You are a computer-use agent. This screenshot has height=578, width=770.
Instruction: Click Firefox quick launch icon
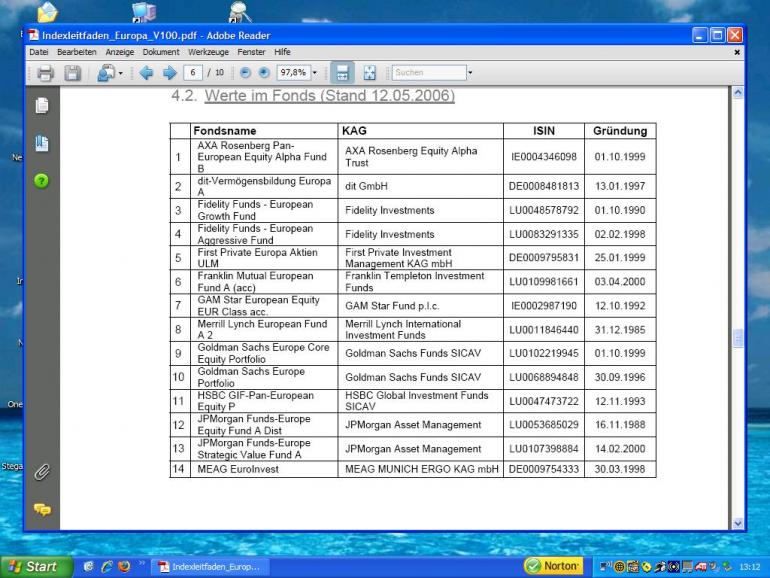[124, 566]
